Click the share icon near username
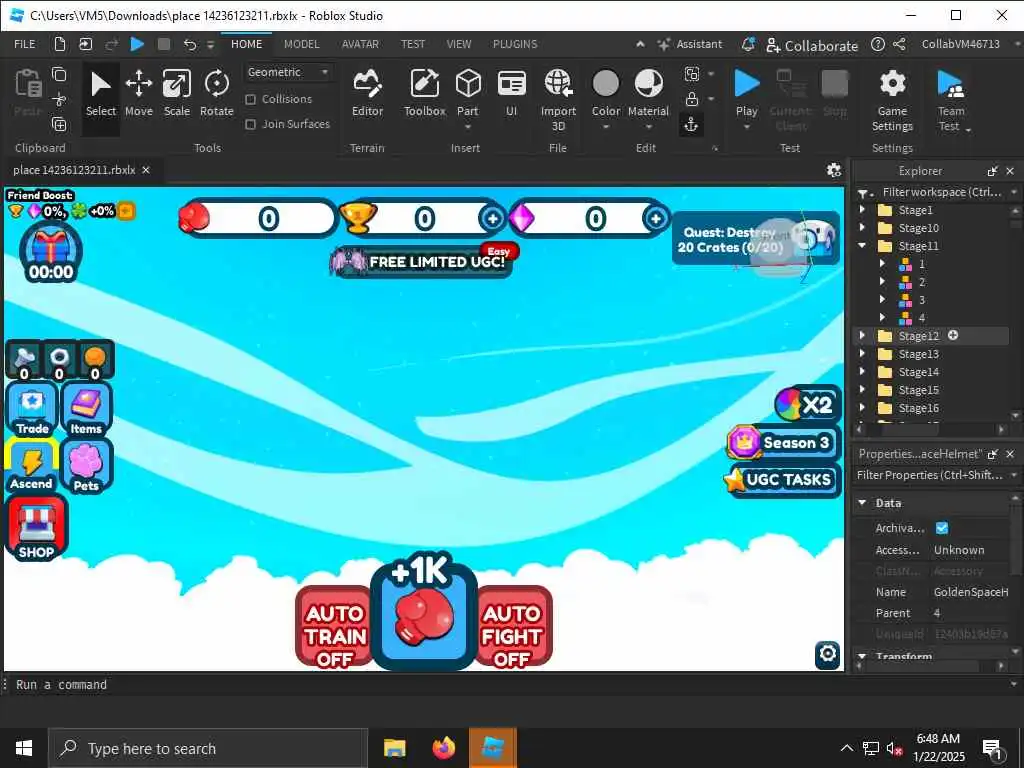Screen dimensions: 1024x768 (x=899, y=44)
